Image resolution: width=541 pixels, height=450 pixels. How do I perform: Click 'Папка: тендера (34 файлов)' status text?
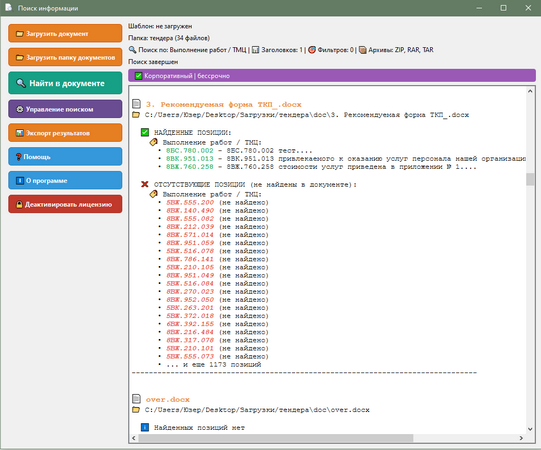click(169, 38)
